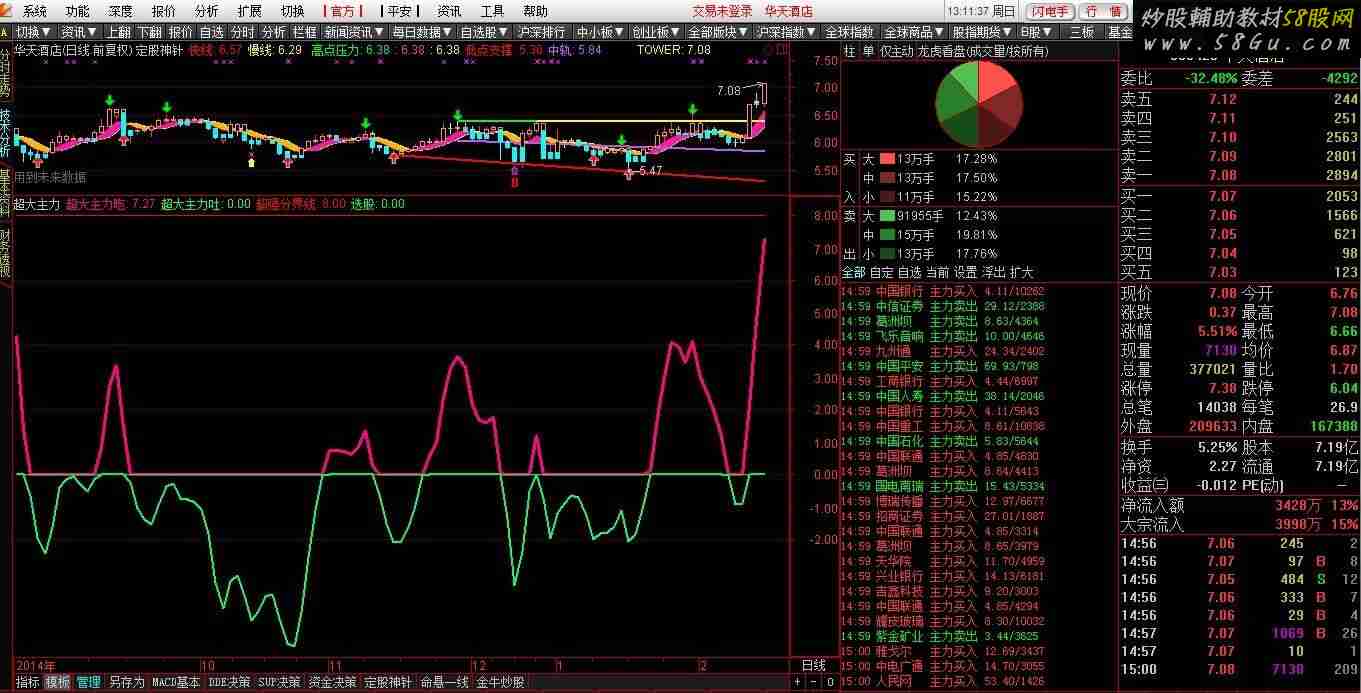Expand the 股指期货 dropdown
This screenshot has height=693, width=1361.
[x=983, y=32]
